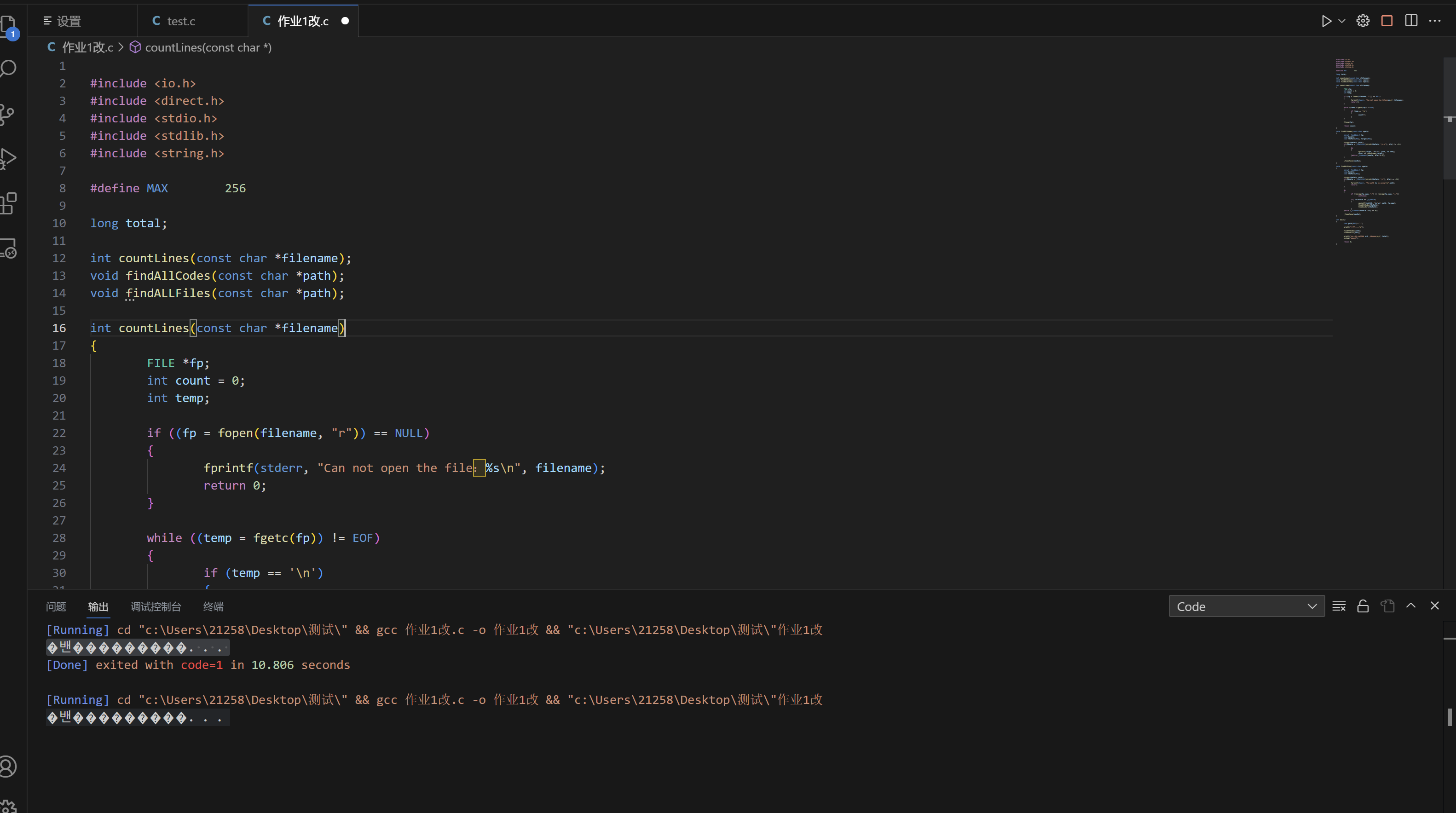Open the Source Control view

7,114
